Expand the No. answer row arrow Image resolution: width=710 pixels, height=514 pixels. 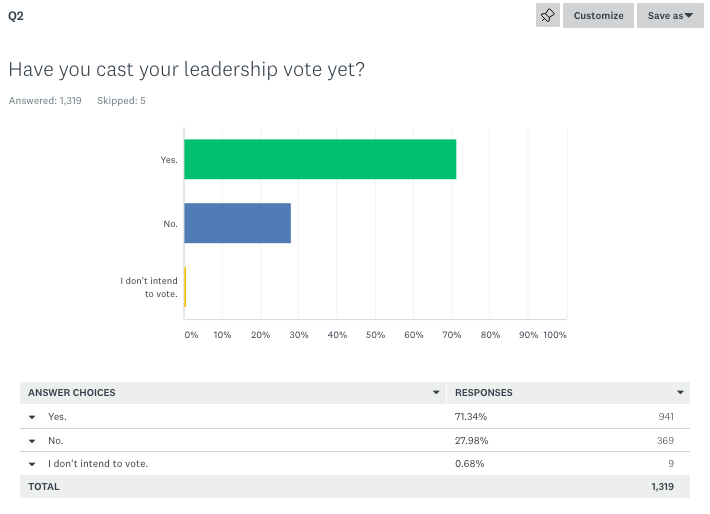point(32,441)
